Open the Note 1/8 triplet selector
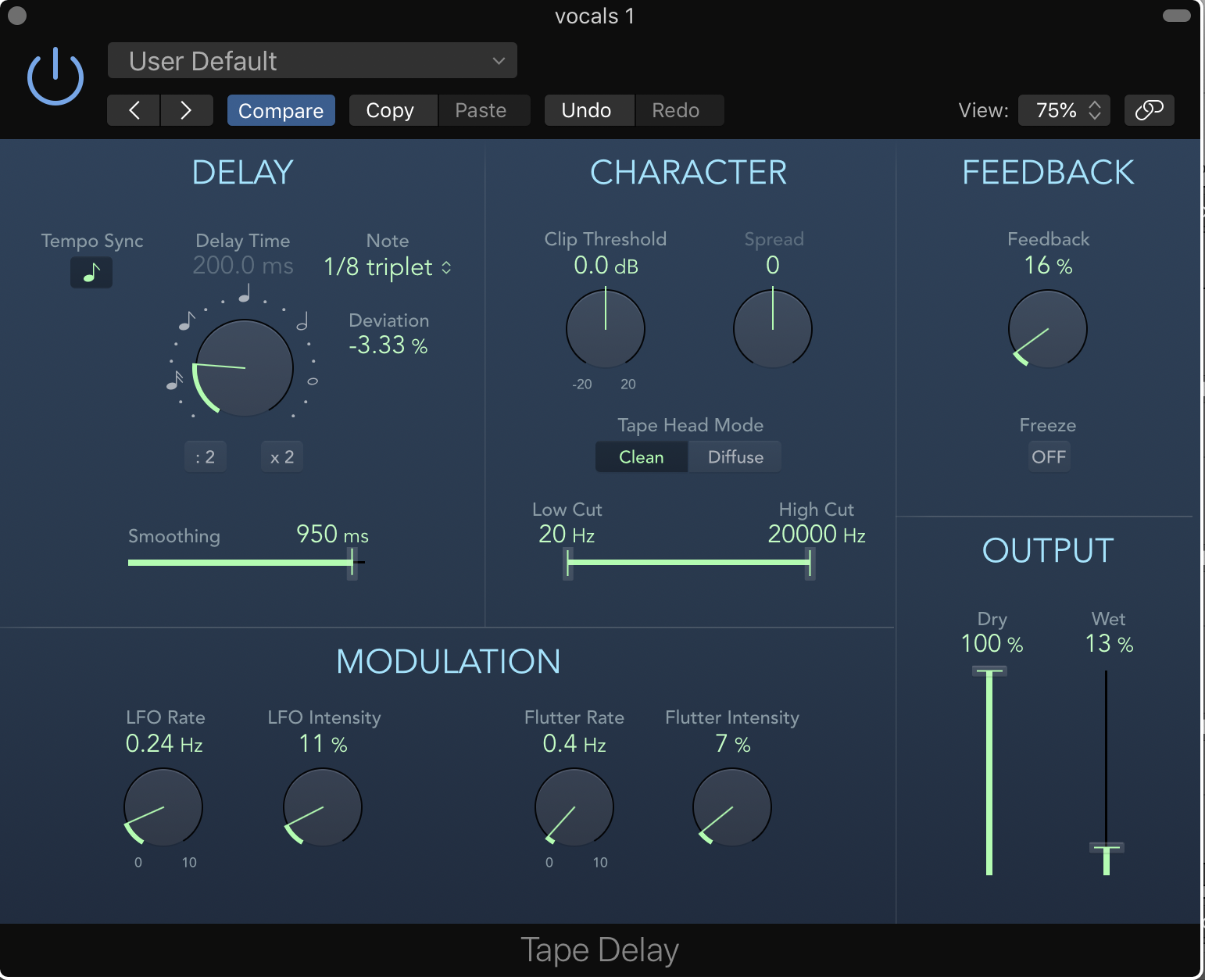 (x=388, y=267)
